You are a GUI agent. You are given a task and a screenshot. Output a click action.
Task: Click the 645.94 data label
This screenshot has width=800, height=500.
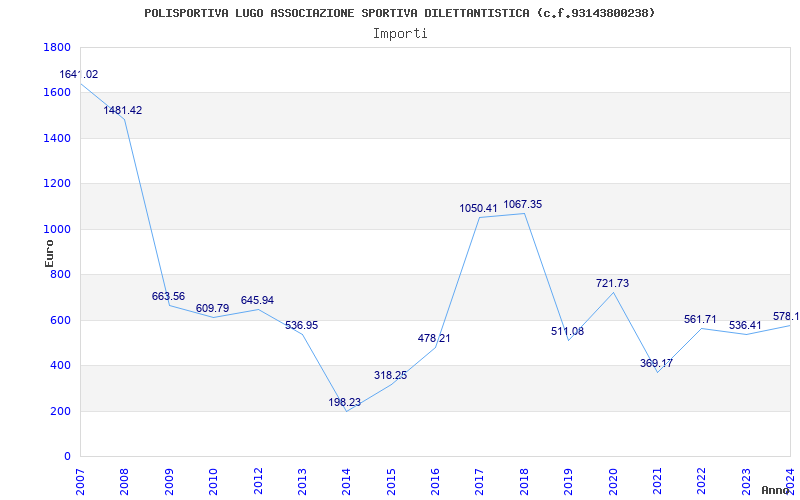(257, 301)
